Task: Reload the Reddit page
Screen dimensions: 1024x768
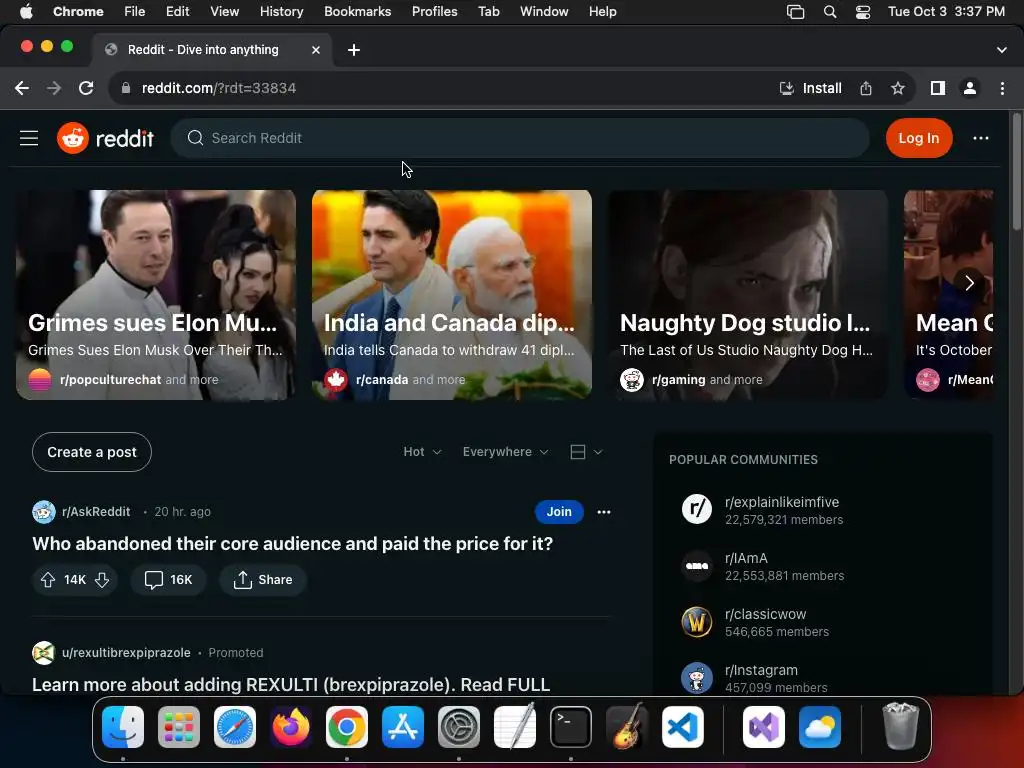Action: pyautogui.click(x=86, y=88)
